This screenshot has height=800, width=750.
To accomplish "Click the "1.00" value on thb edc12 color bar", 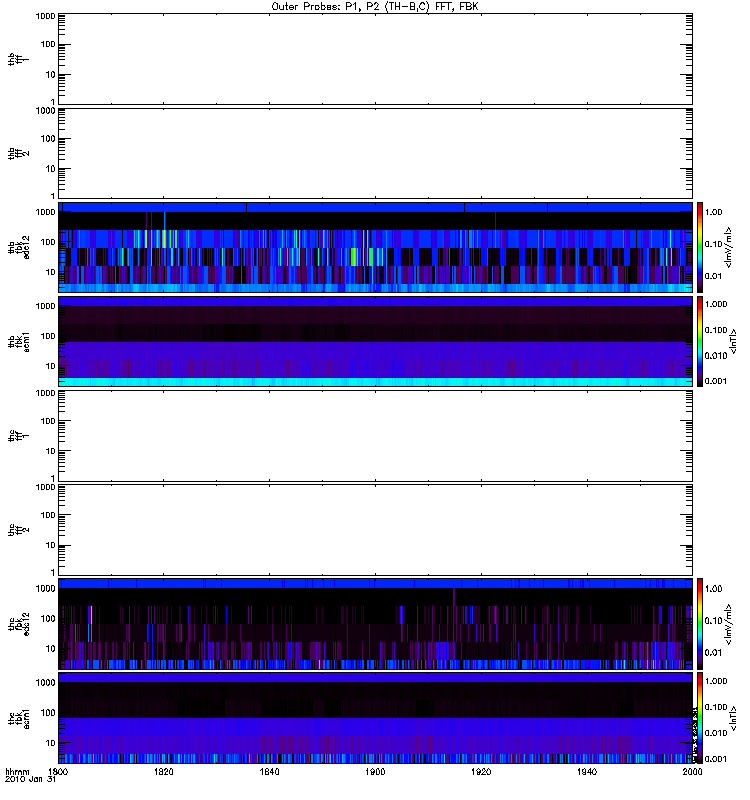I will coord(714,212).
